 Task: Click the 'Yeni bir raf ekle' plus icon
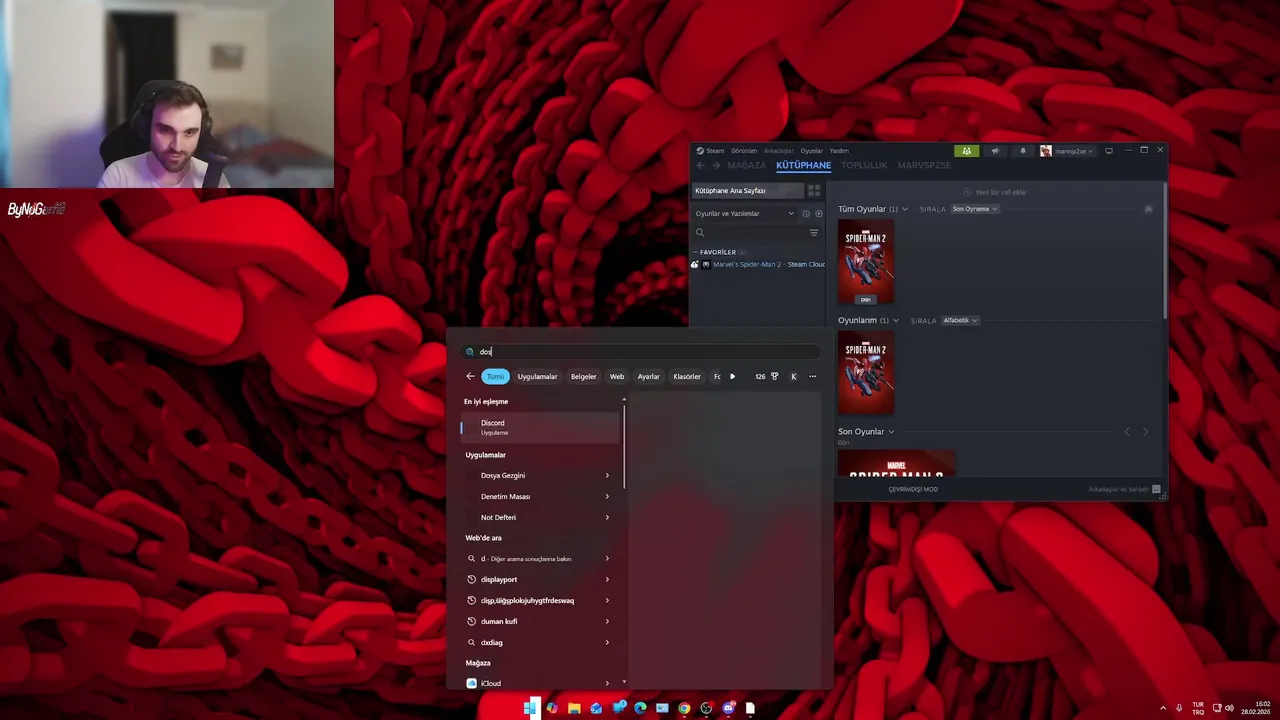[x=967, y=192]
